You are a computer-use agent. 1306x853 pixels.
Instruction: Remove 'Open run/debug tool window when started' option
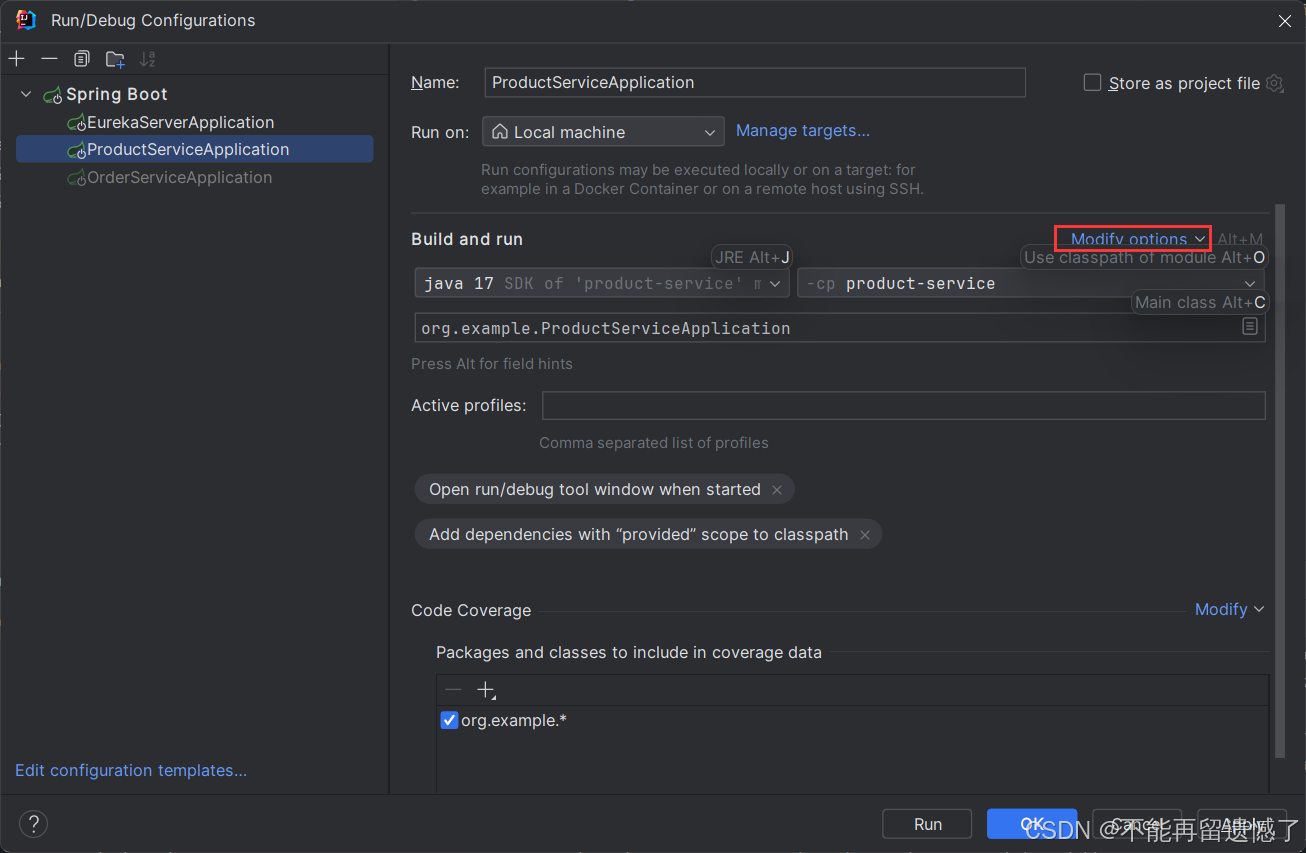click(x=777, y=489)
